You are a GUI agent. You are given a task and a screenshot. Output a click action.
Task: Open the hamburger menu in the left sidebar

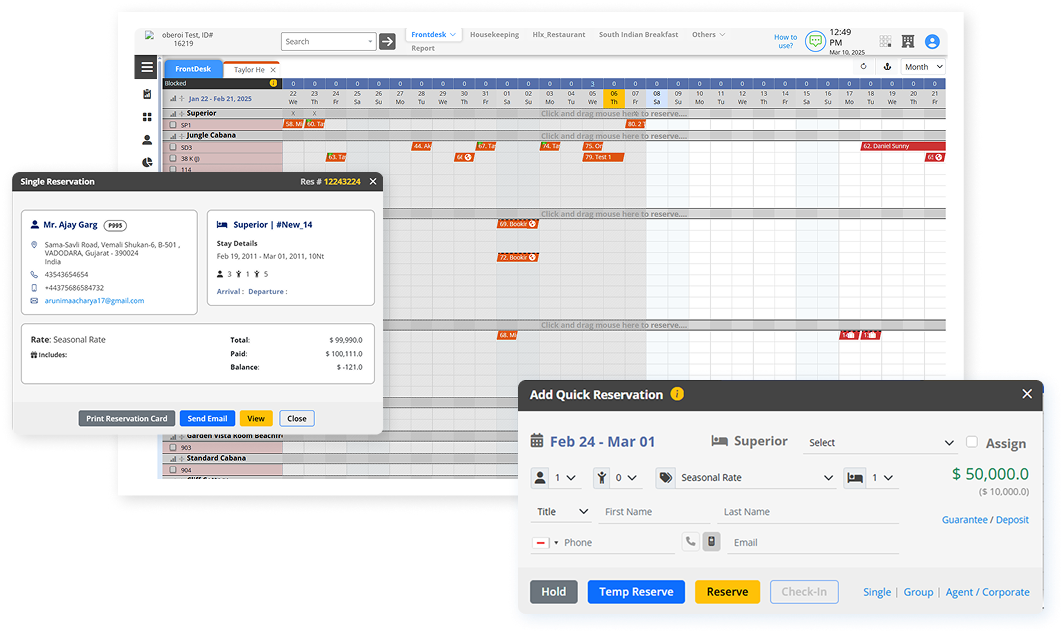coord(147,67)
